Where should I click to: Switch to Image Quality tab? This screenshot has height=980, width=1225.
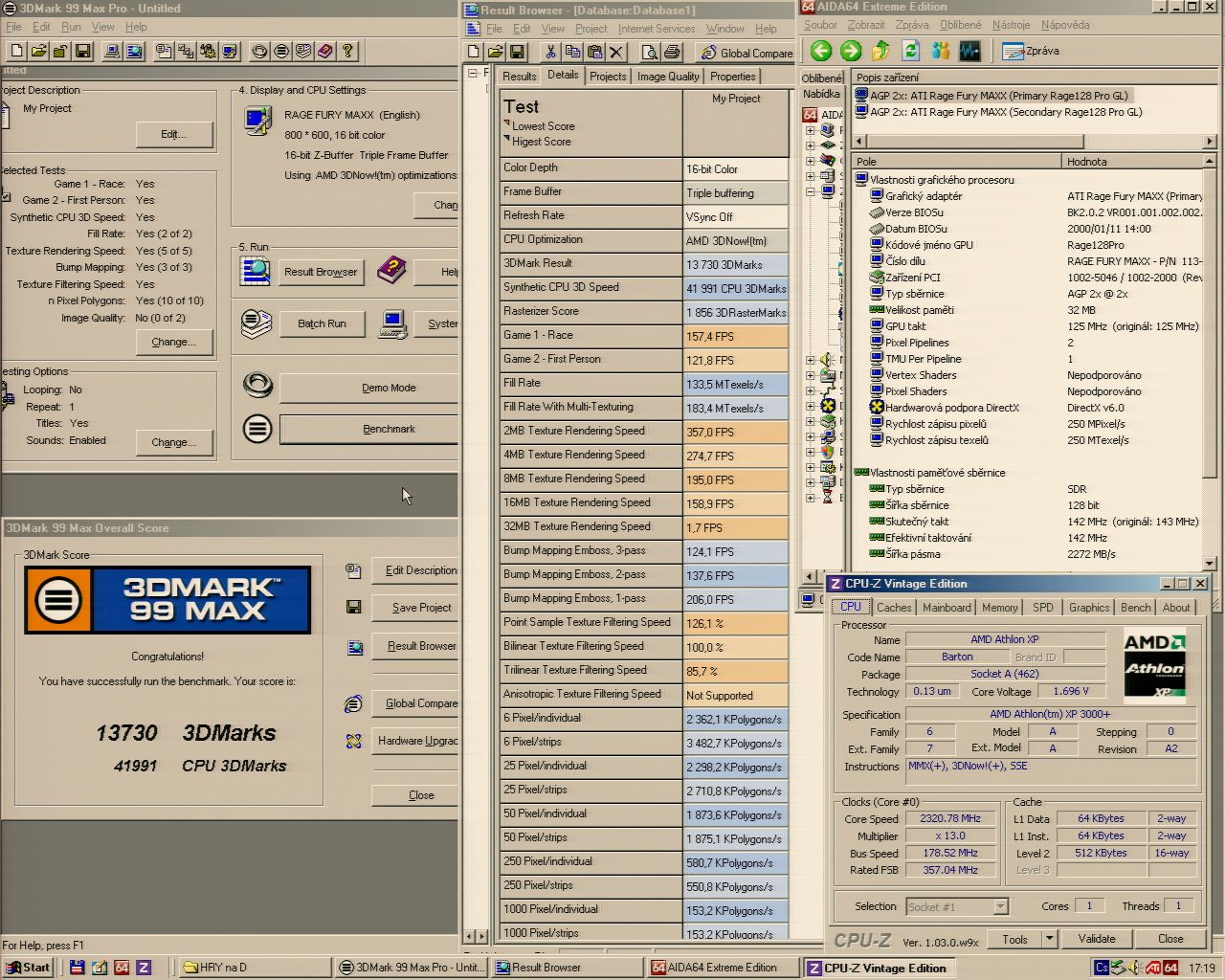(x=668, y=77)
